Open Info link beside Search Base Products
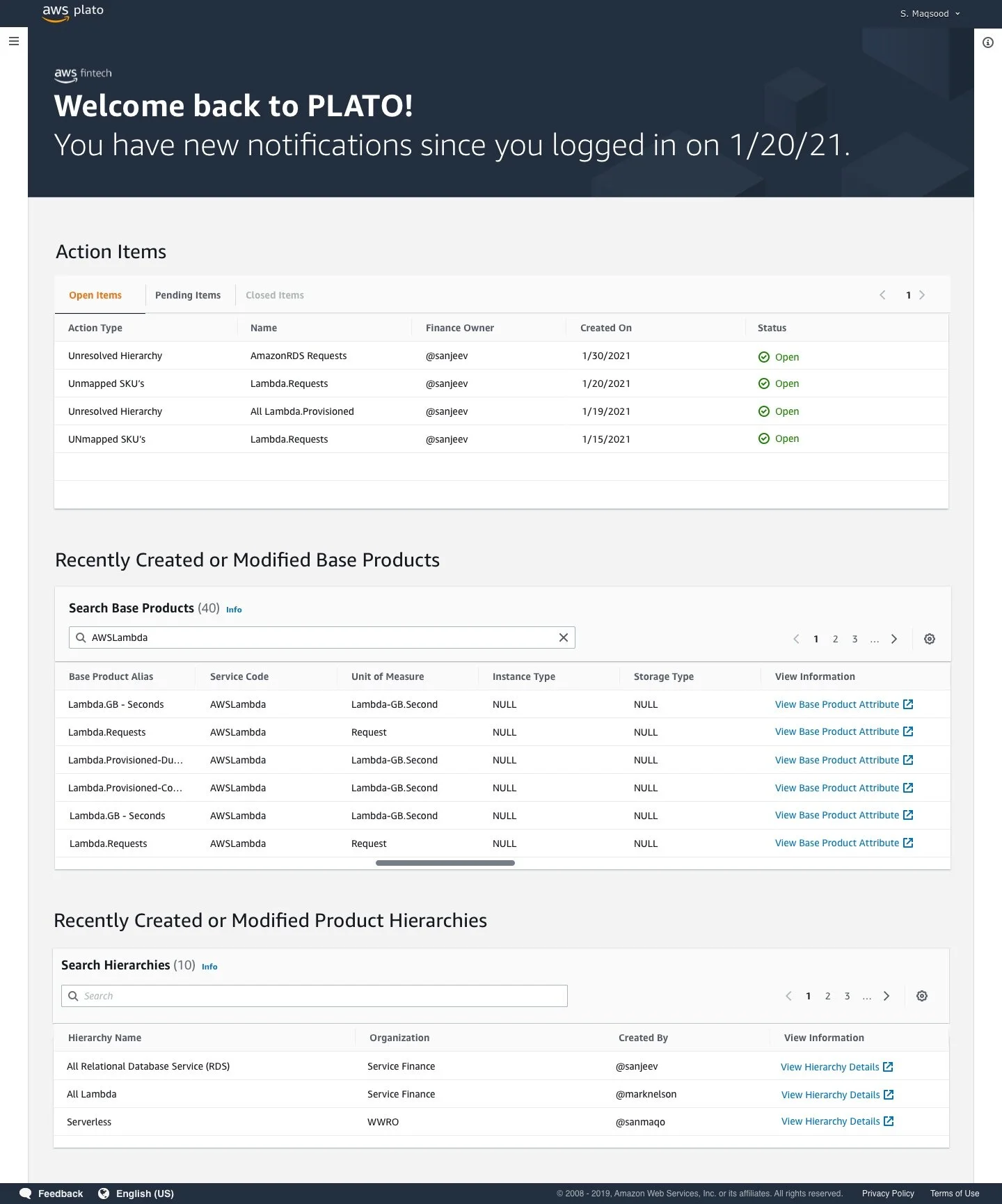Screen dimensions: 1002x1204 click(x=234, y=610)
